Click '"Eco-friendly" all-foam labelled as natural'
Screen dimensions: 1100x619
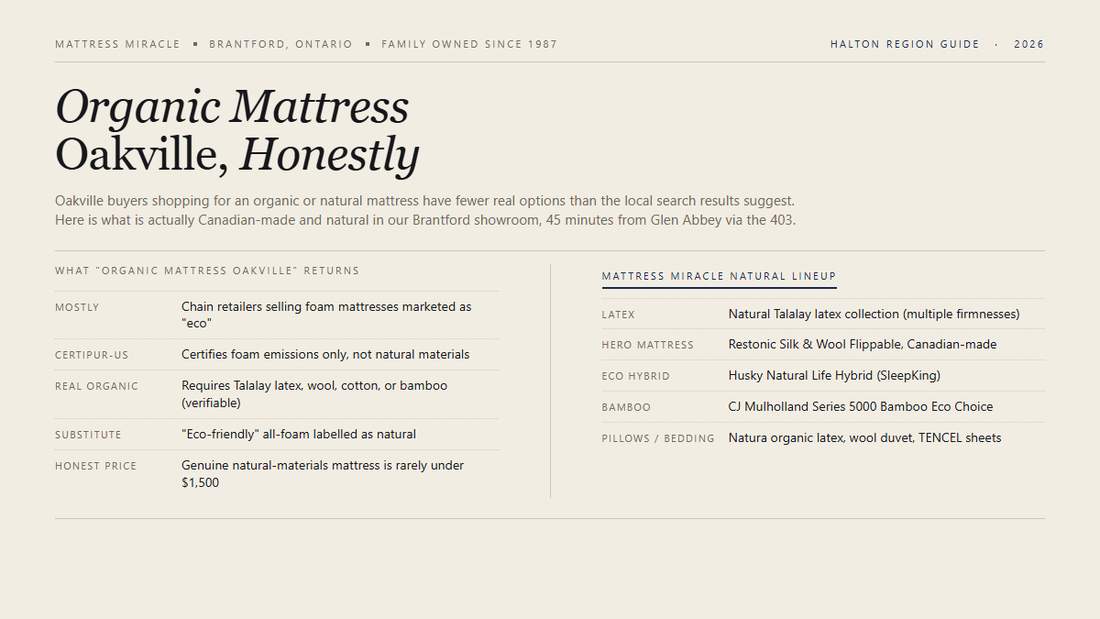(x=298, y=434)
